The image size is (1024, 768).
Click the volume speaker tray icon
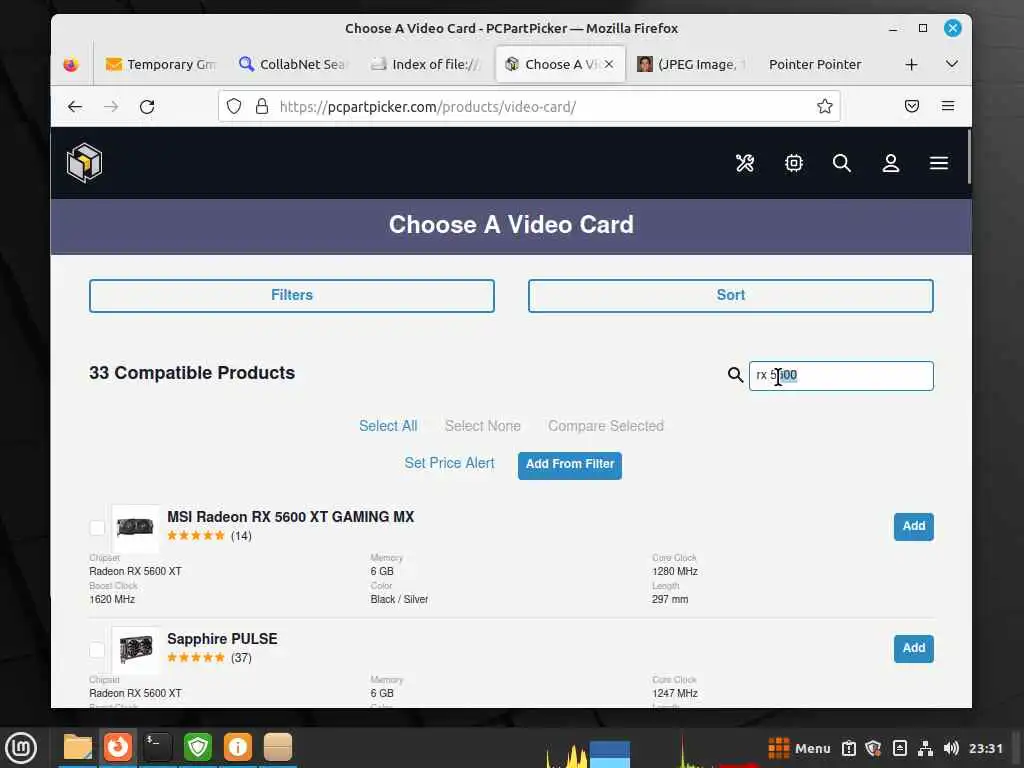[x=951, y=748]
